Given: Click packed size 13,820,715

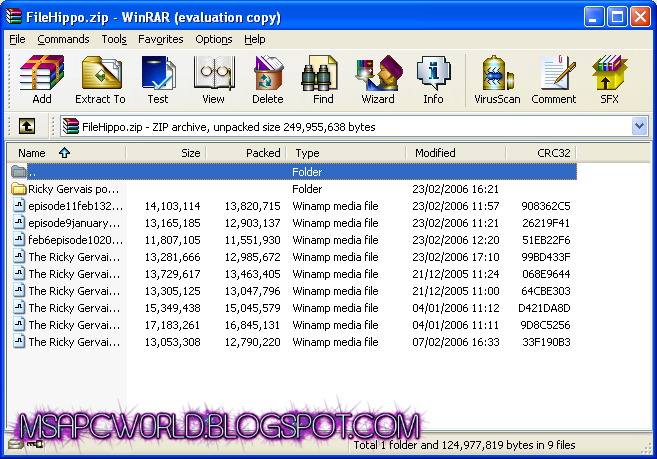Looking at the screenshot, I should 252,206.
